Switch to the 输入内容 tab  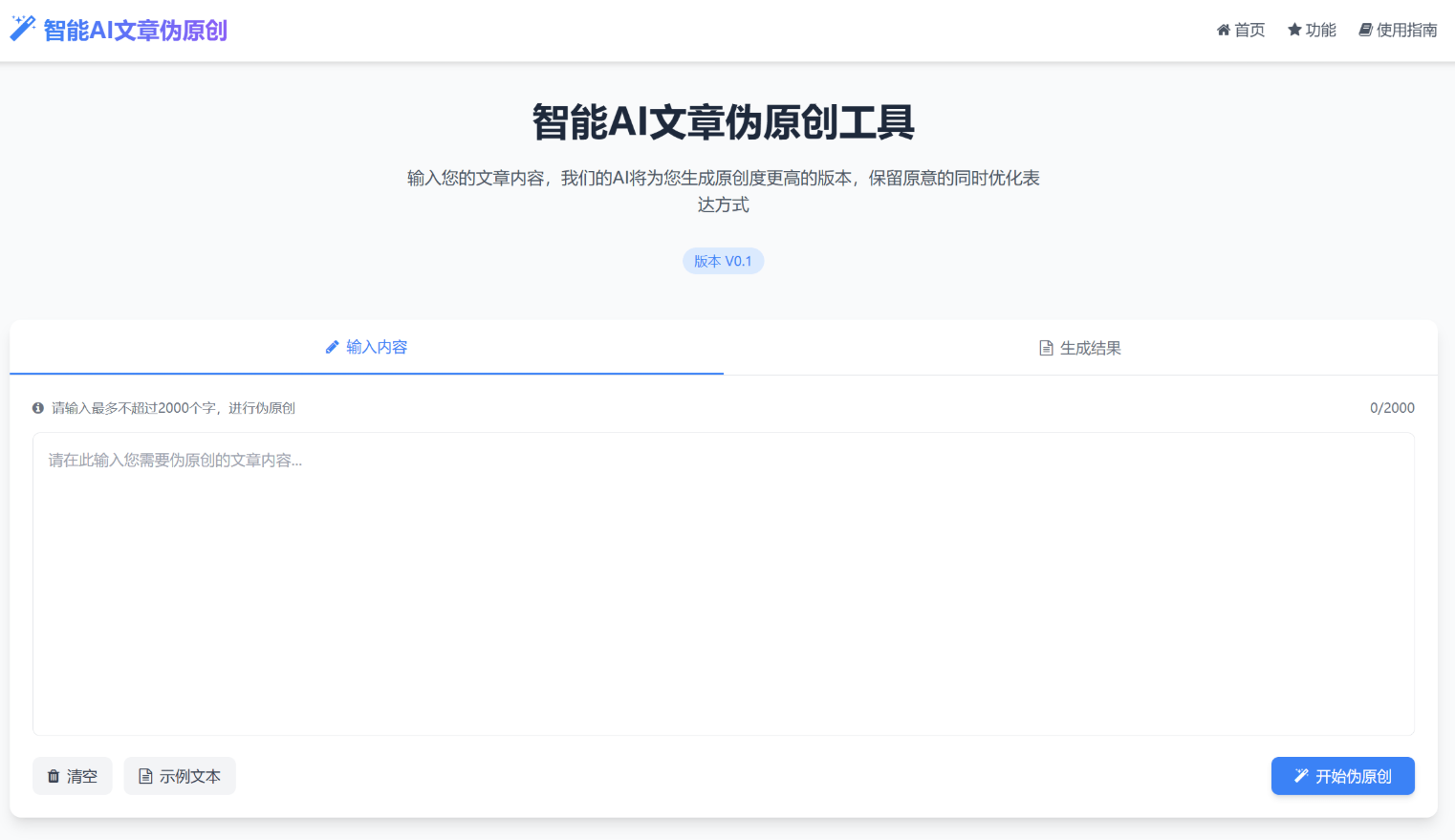click(x=366, y=347)
